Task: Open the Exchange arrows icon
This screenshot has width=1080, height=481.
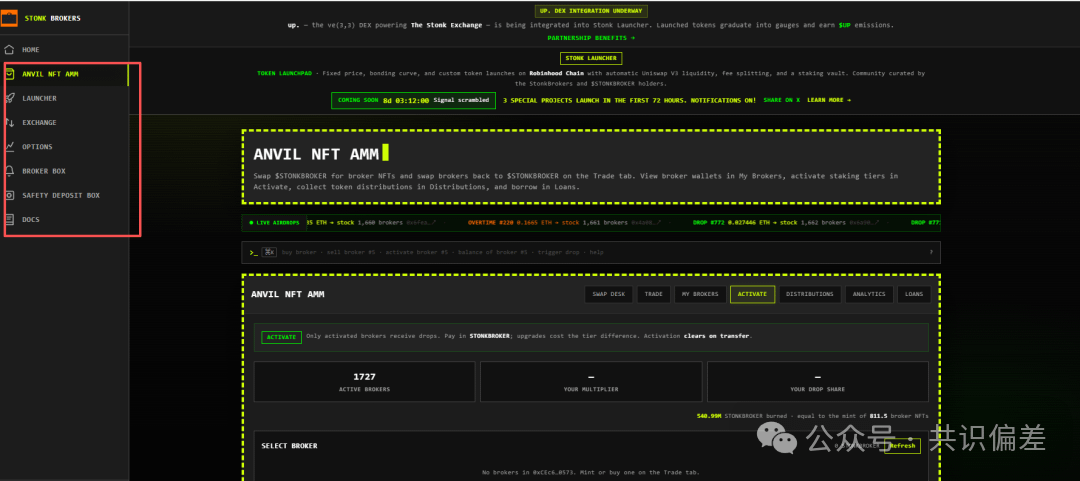Action: click(x=9, y=123)
